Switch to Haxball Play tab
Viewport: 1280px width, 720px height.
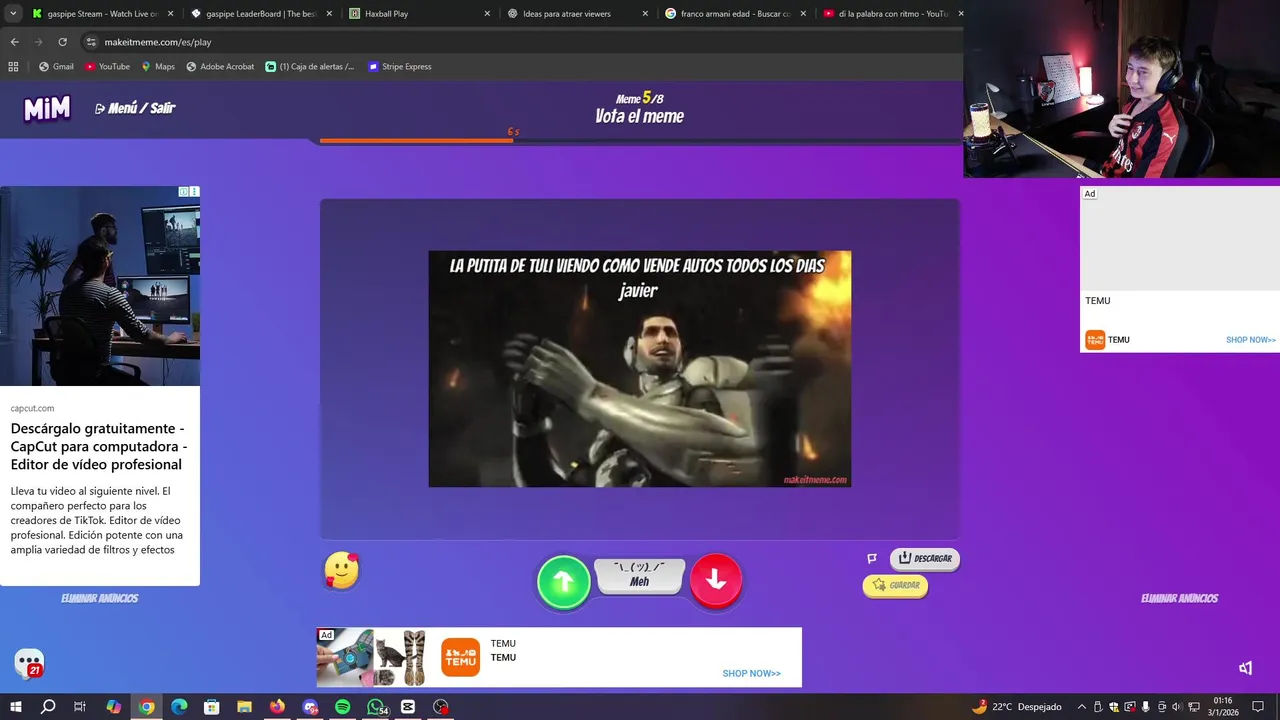pyautogui.click(x=418, y=14)
